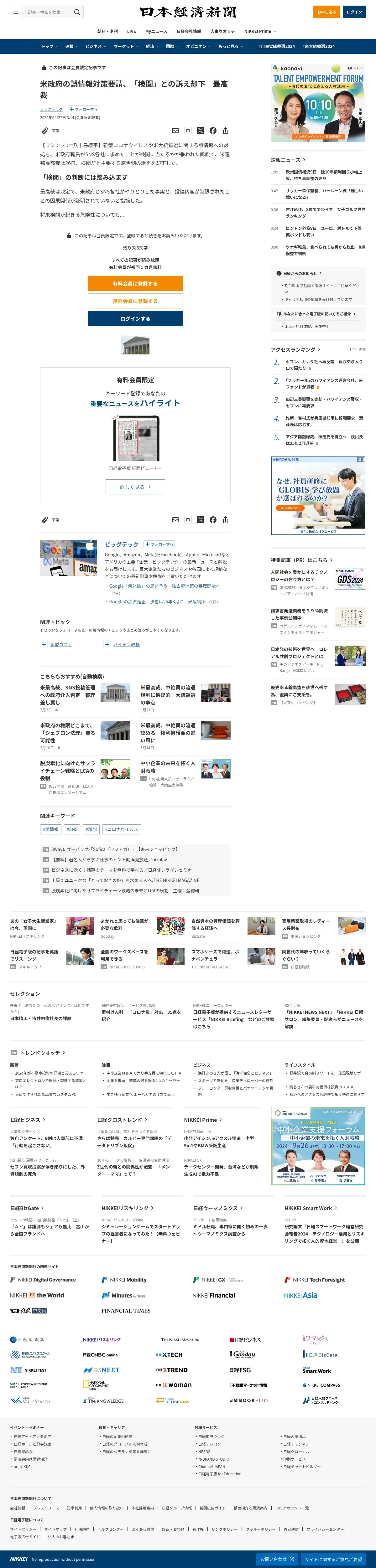Click the mail icon above ビッグテック section

175,520
